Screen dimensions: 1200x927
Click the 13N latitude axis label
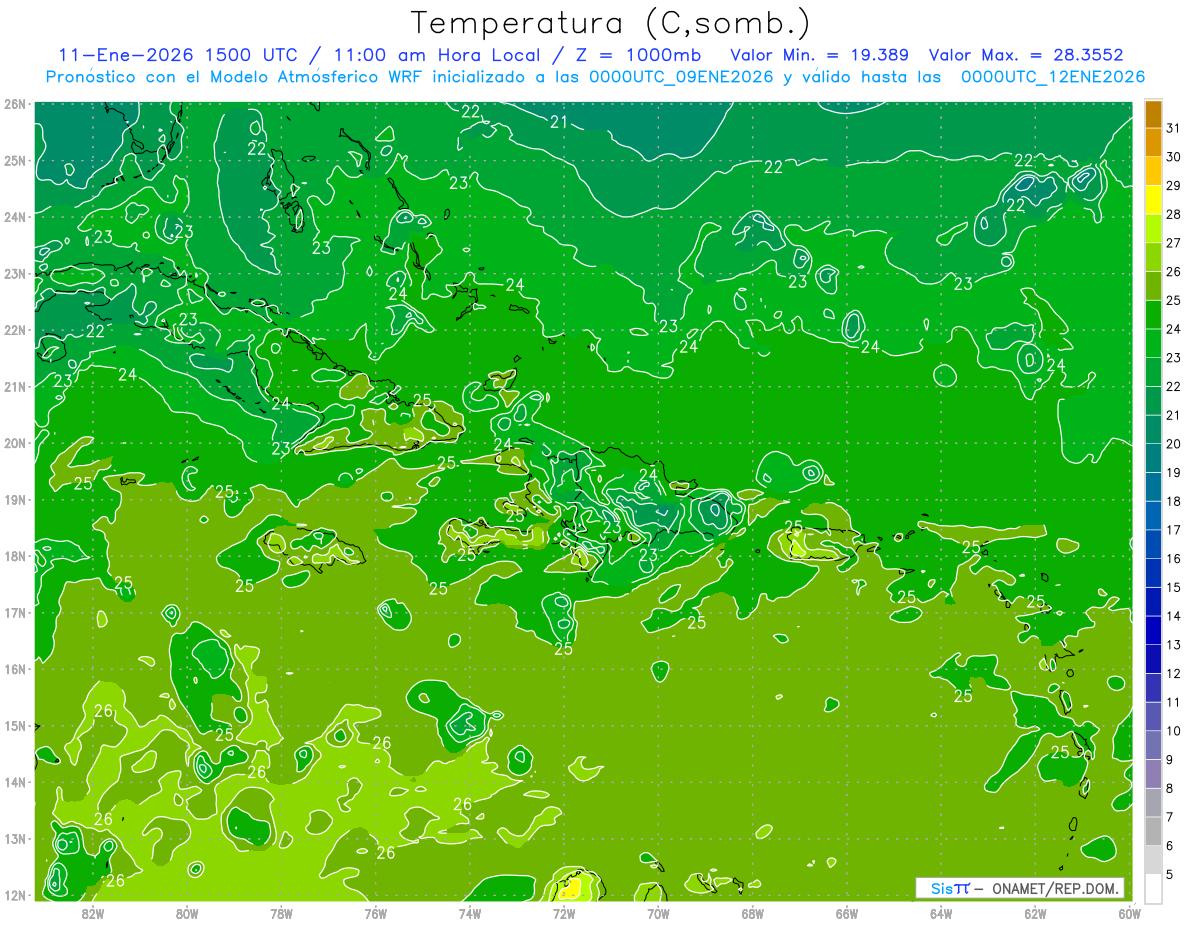(x=15, y=839)
